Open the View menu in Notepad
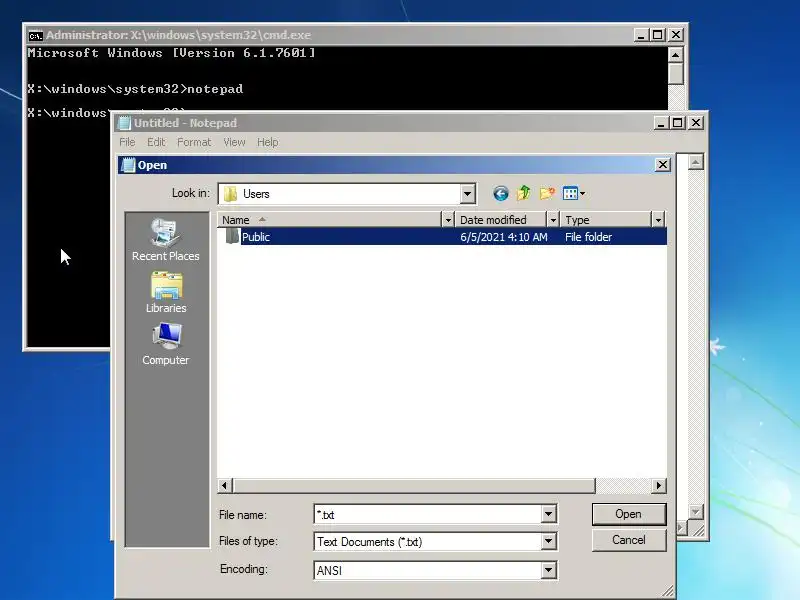800x600 pixels. click(x=234, y=142)
